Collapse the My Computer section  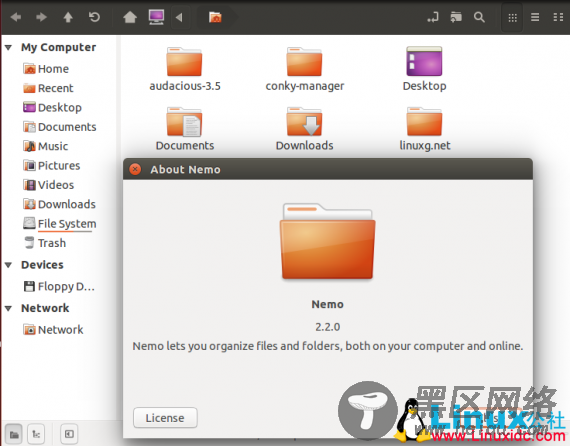pos(8,47)
